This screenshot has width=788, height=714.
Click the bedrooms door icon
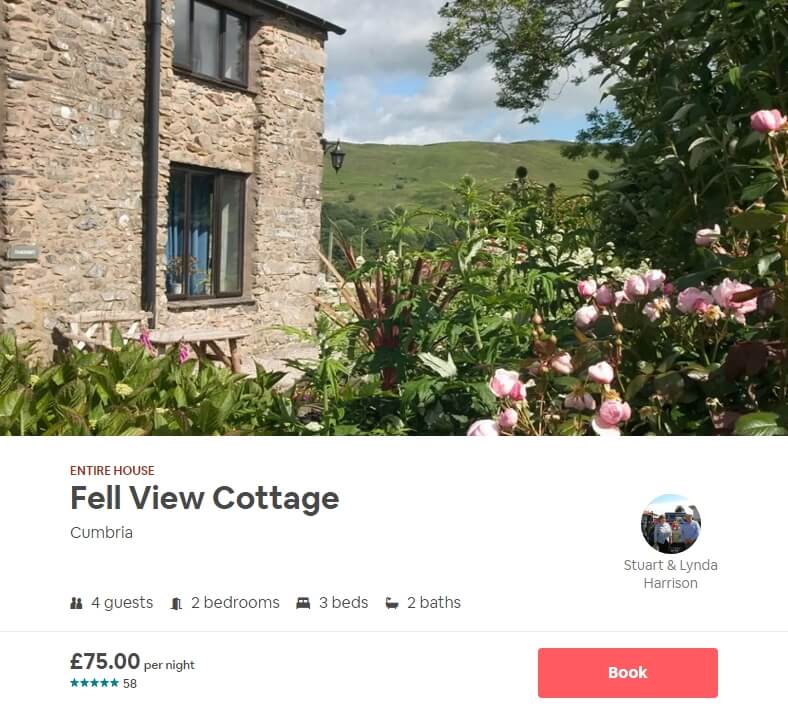click(x=176, y=603)
